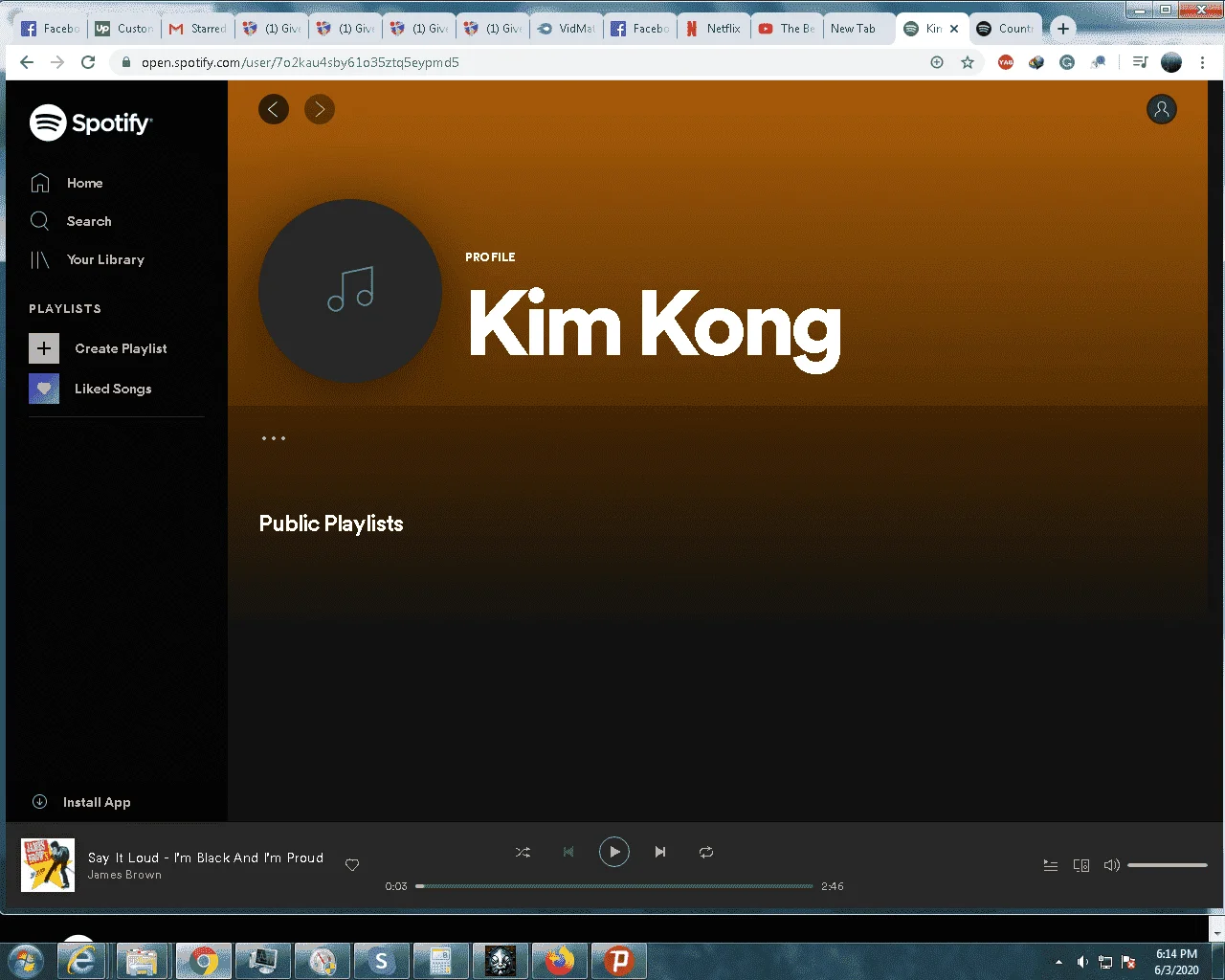
Task: Switch to the Netflix tab
Action: point(714,29)
